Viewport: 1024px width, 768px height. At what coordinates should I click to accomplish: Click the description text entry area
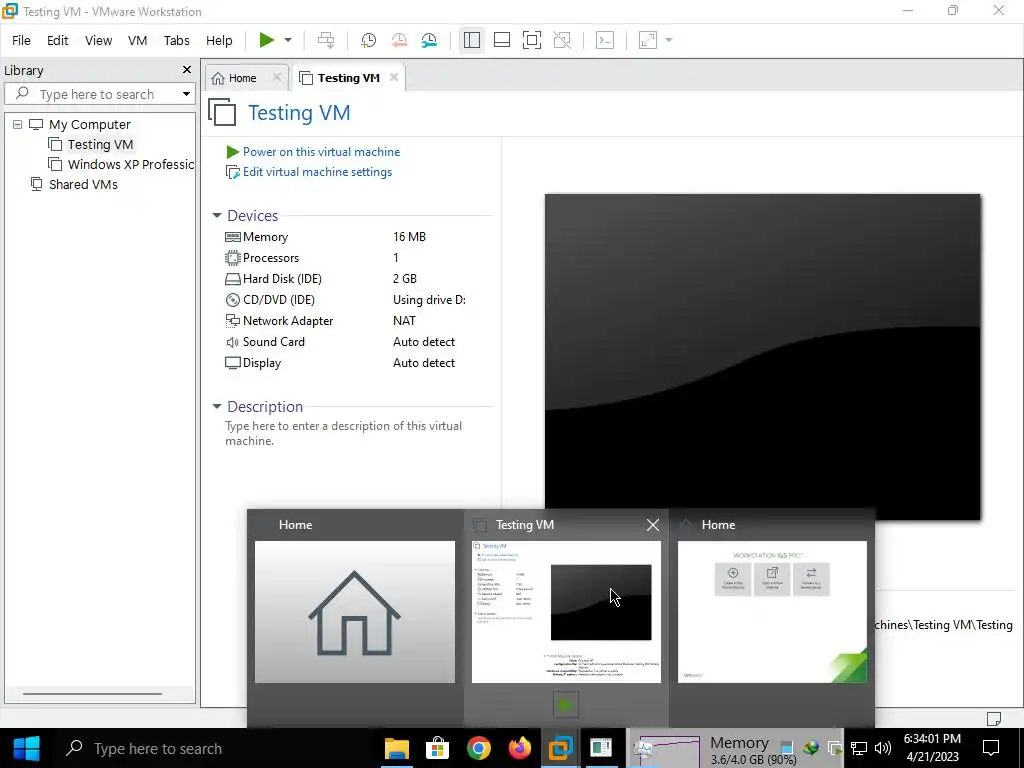(x=344, y=433)
